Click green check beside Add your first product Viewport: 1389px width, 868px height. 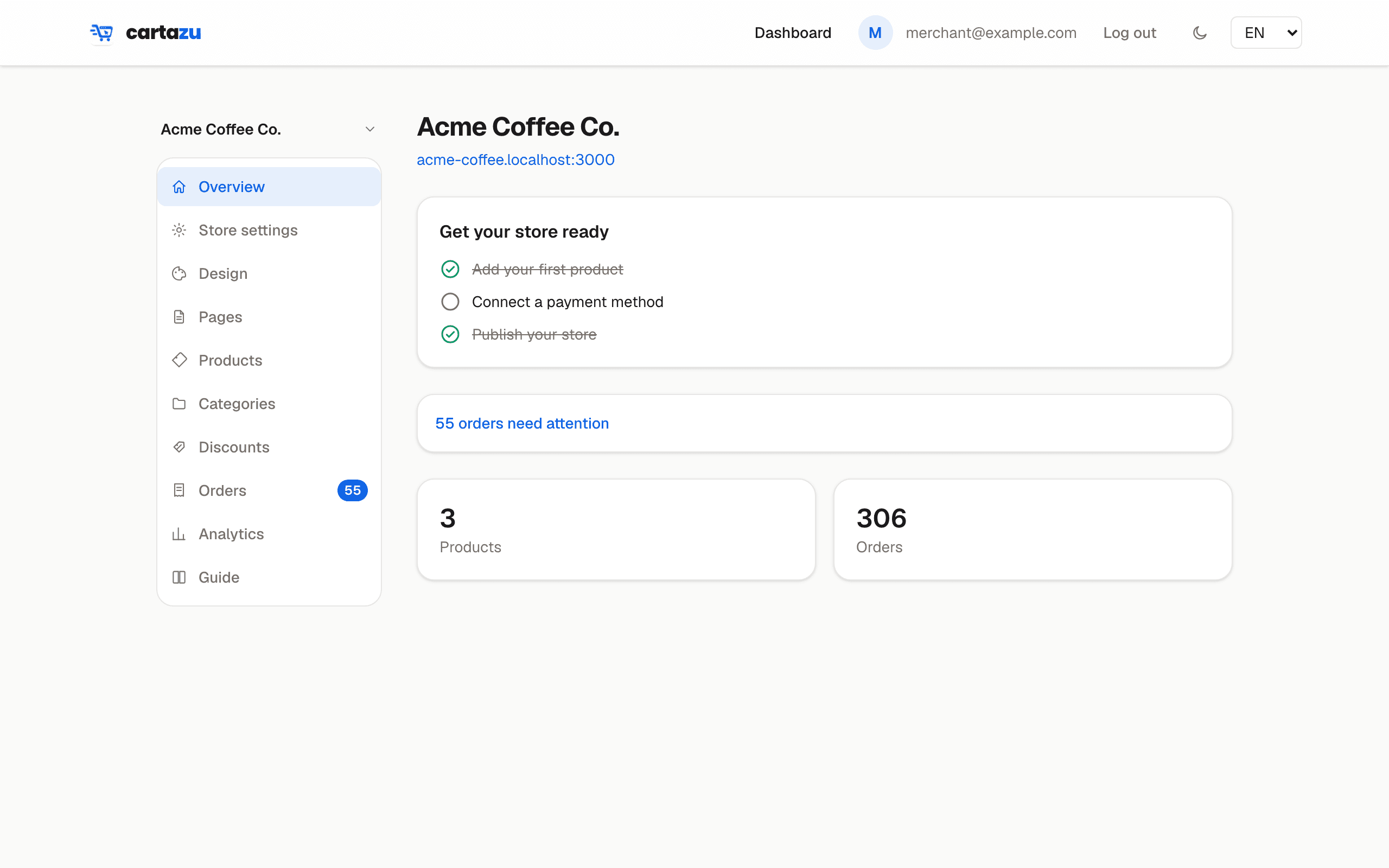[x=450, y=269]
